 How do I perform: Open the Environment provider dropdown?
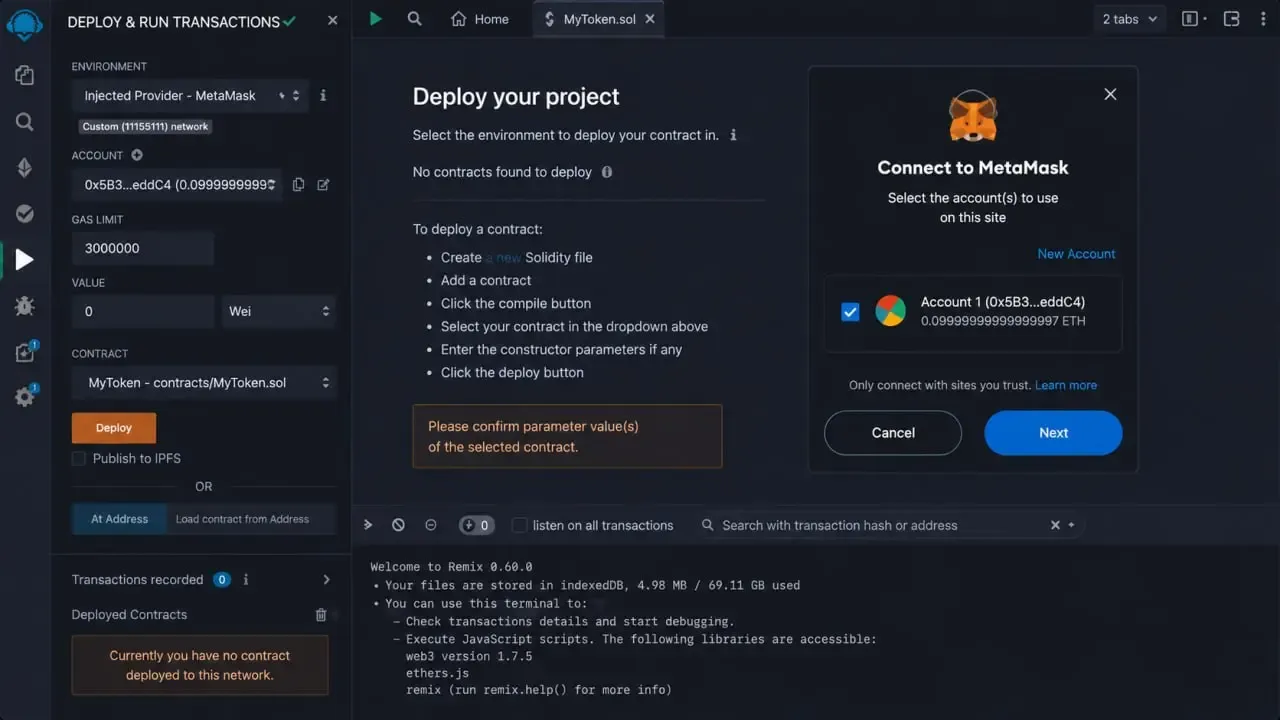click(x=190, y=96)
